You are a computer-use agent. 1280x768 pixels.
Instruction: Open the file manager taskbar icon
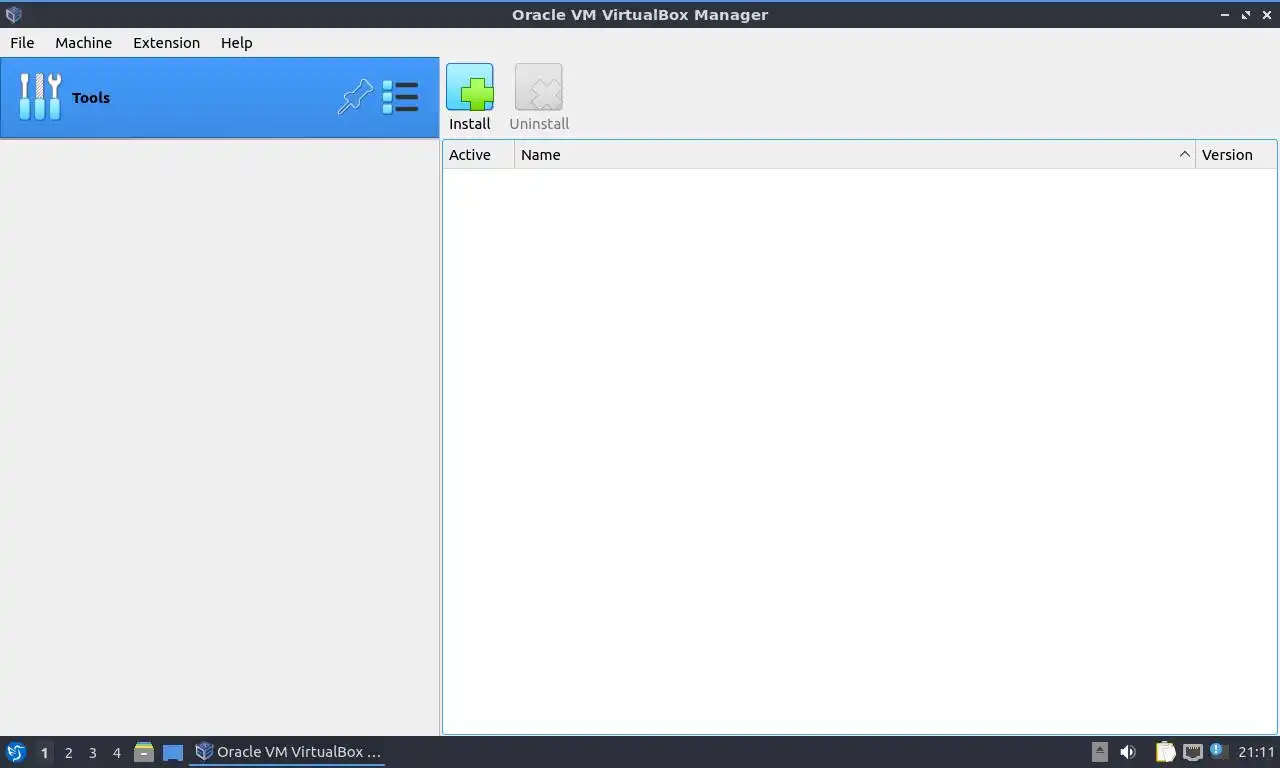[x=144, y=752]
